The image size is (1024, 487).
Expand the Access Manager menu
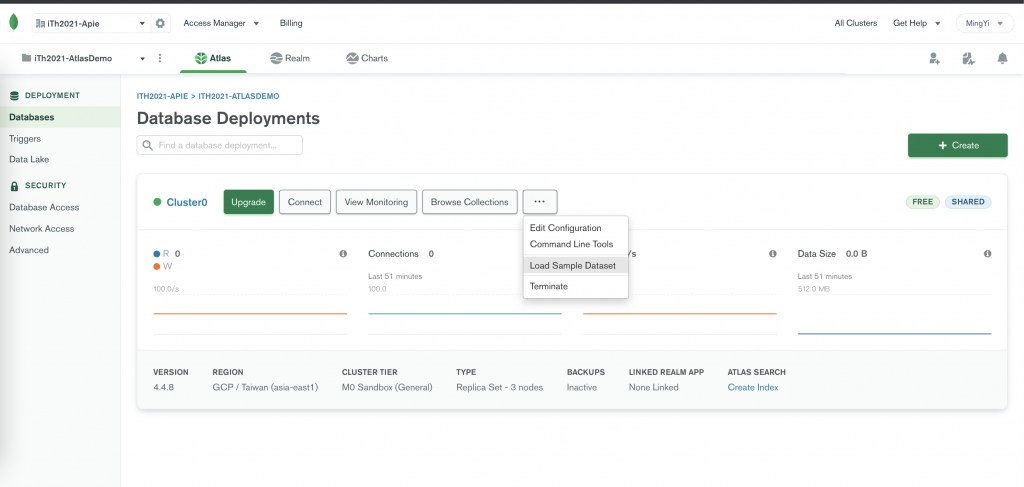tap(221, 24)
